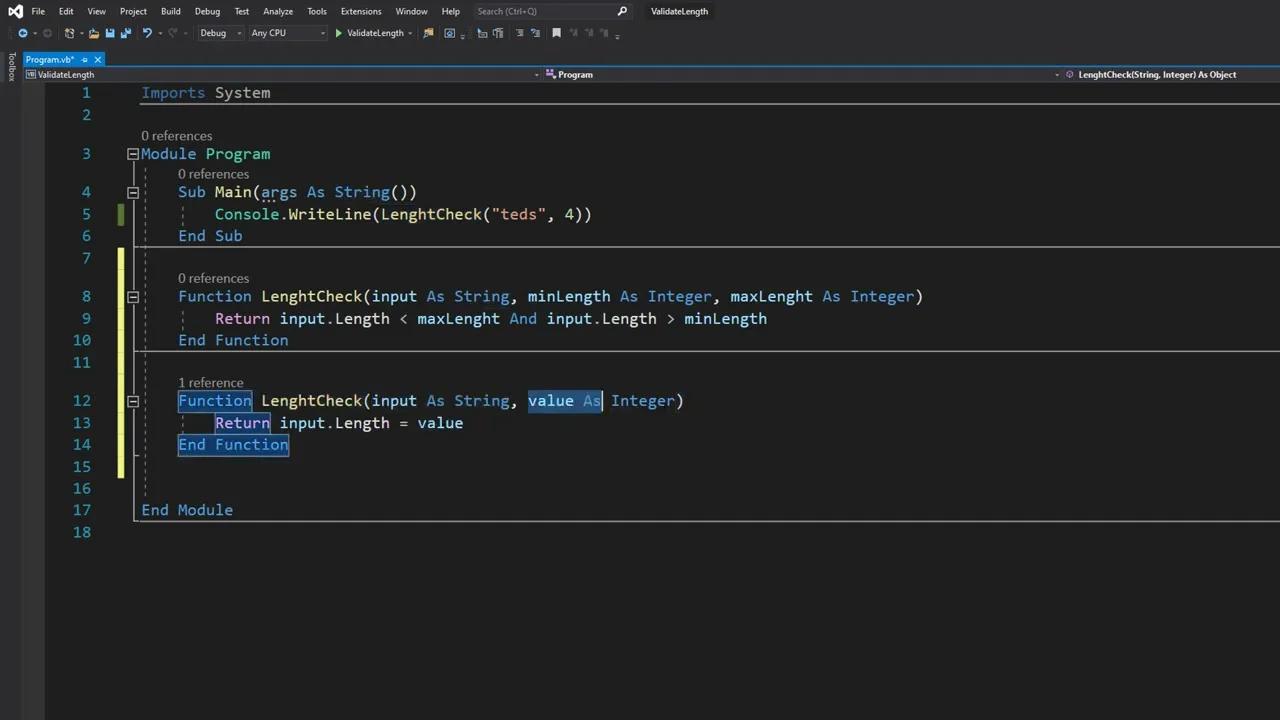
Task: Click the Open File folder icon
Action: [x=93, y=33]
